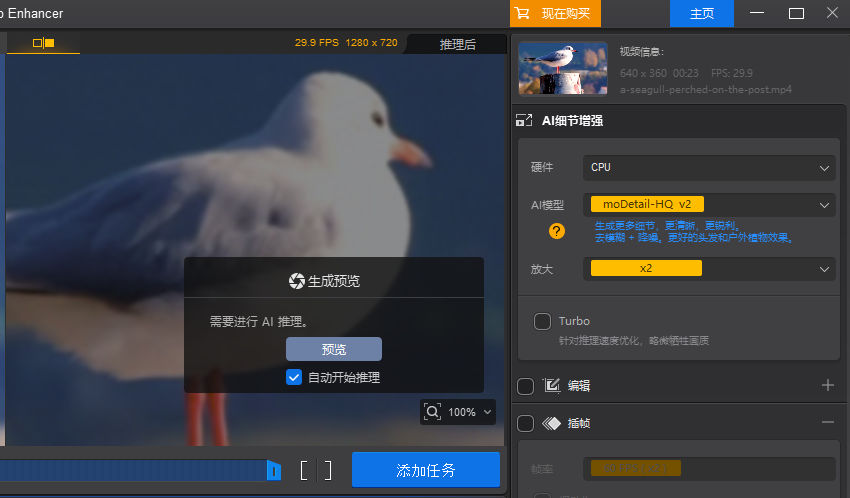Click the 编辑 crop-edit icon
Viewport: 850px width, 498px height.
pyautogui.click(x=551, y=385)
